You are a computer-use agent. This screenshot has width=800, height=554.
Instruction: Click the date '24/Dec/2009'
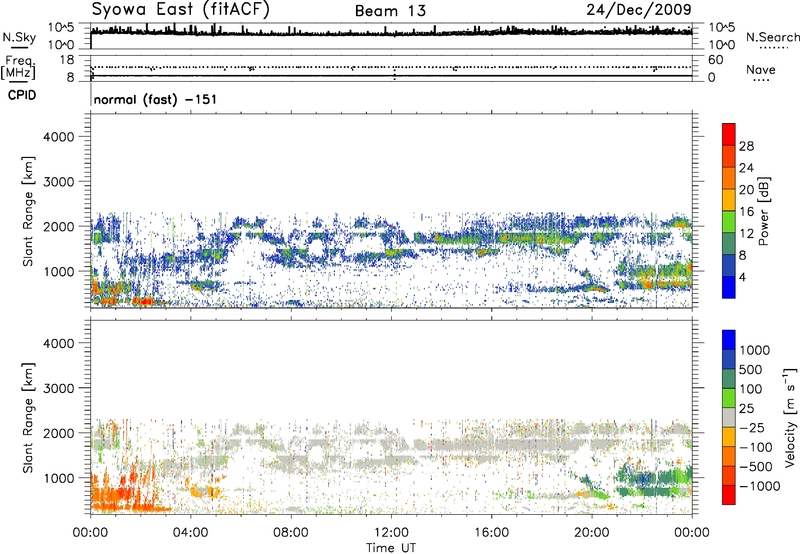click(x=639, y=9)
